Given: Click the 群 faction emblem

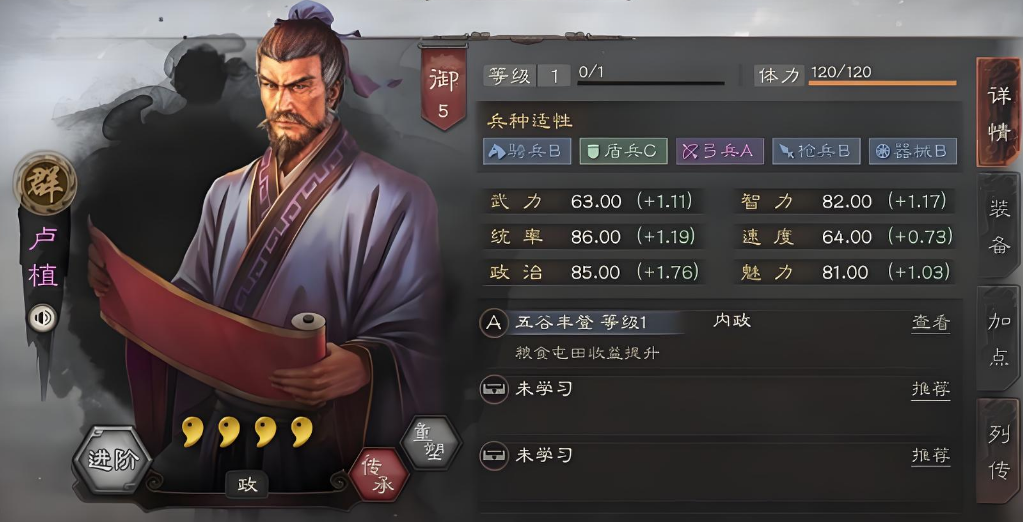Looking at the screenshot, I should click(x=44, y=185).
